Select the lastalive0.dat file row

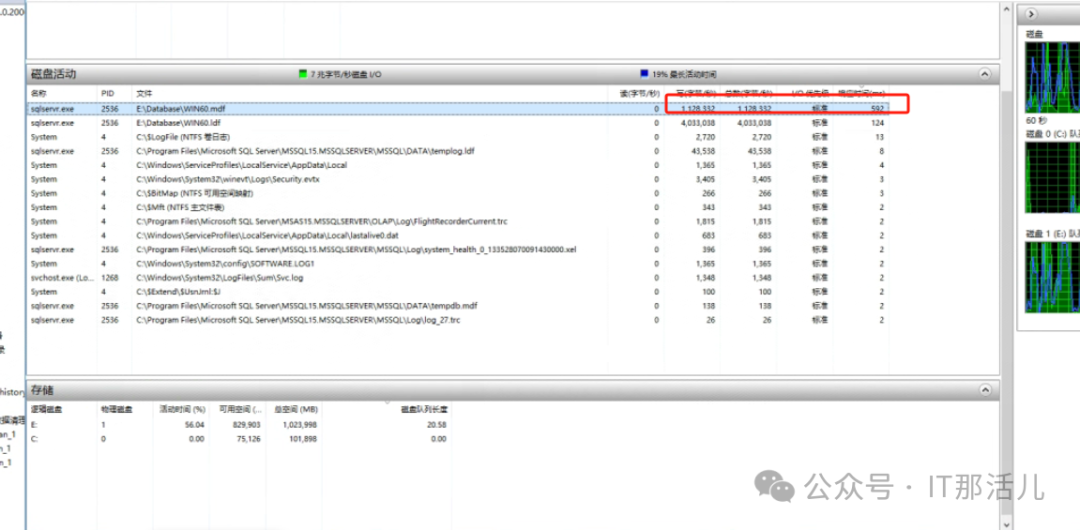click(x=459, y=236)
